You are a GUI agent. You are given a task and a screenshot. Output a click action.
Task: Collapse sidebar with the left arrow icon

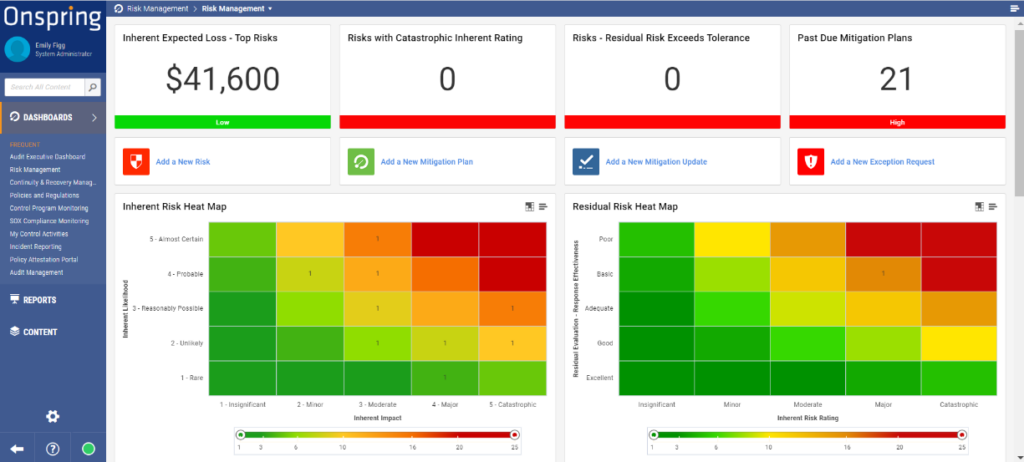17,448
